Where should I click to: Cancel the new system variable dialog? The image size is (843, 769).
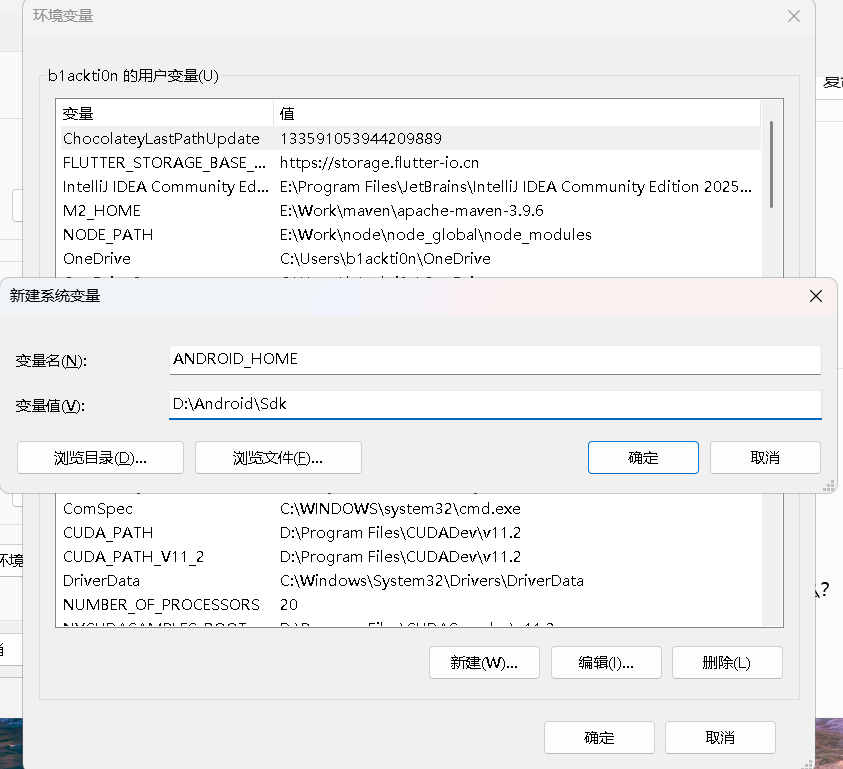(x=765, y=458)
